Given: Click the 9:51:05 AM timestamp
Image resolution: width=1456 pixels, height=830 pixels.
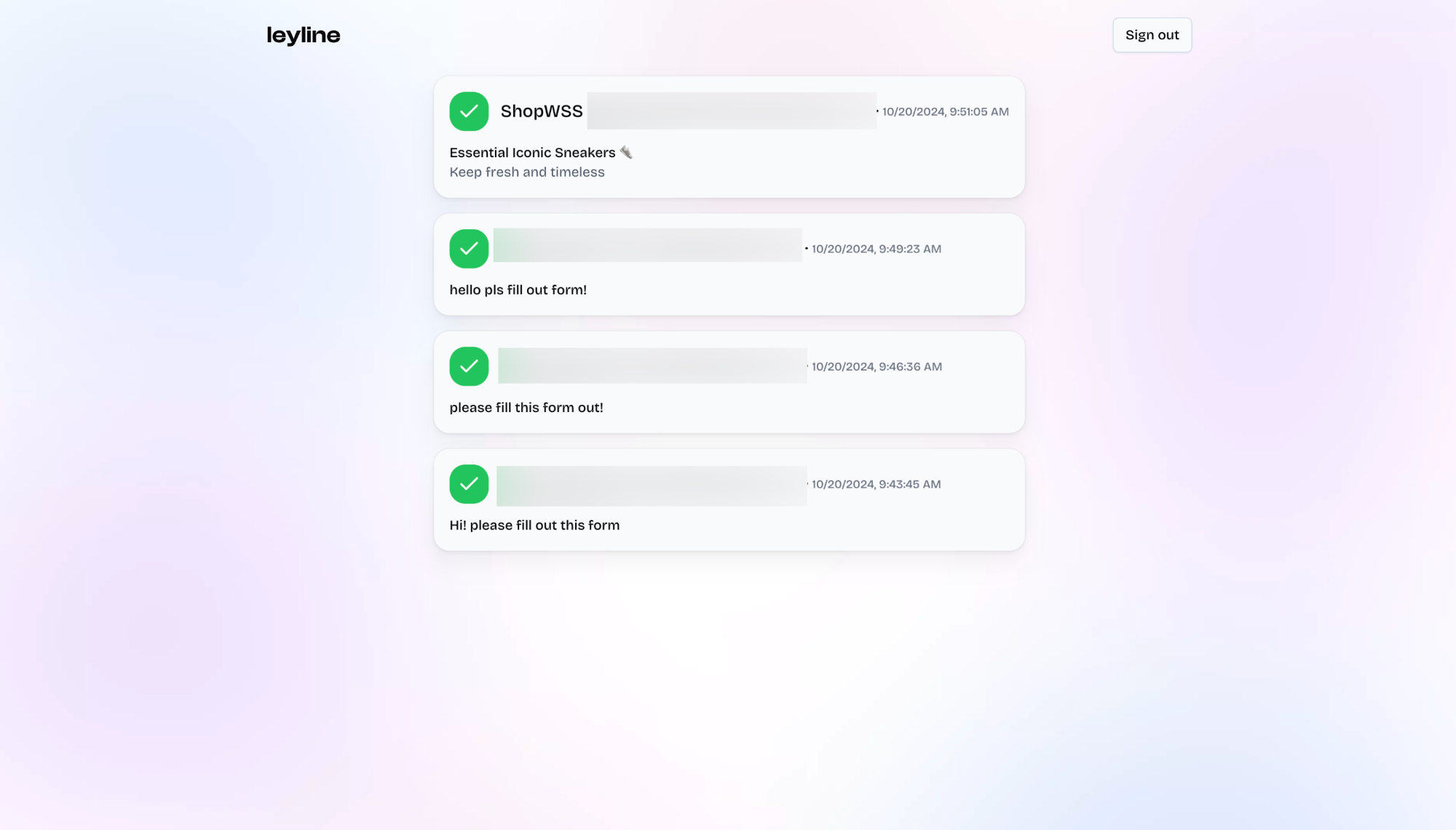Looking at the screenshot, I should pyautogui.click(x=945, y=112).
